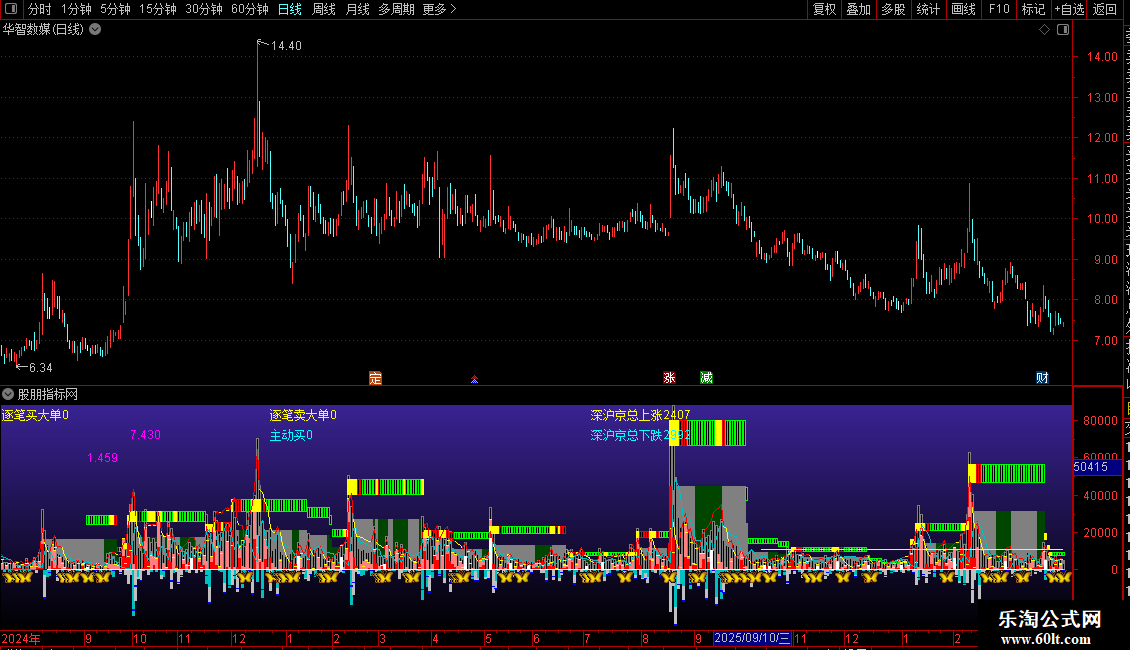
Task: Activate the 画线 drawing tool
Action: click(x=963, y=9)
